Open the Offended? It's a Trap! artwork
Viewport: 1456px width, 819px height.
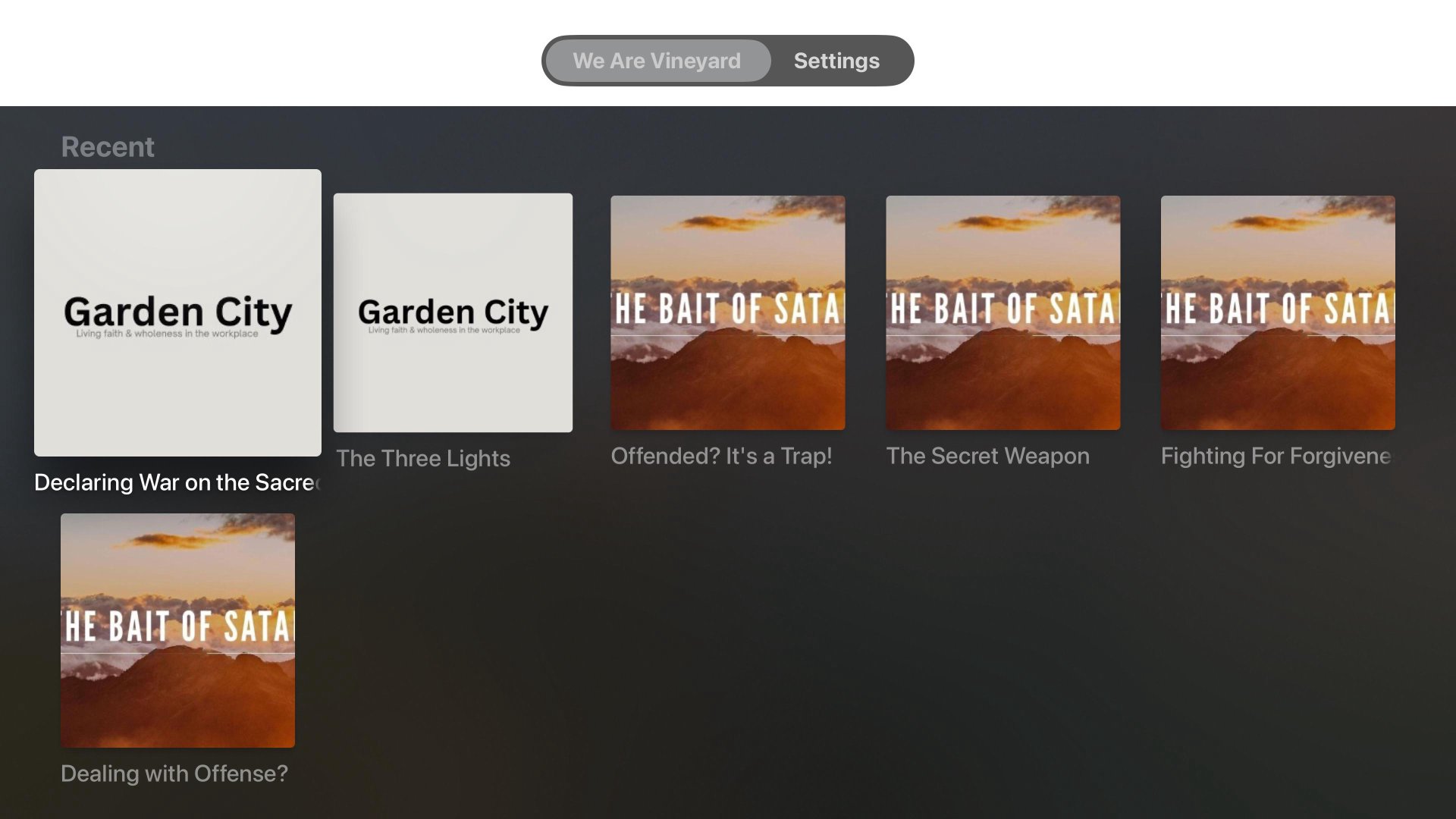pyautogui.click(x=728, y=312)
